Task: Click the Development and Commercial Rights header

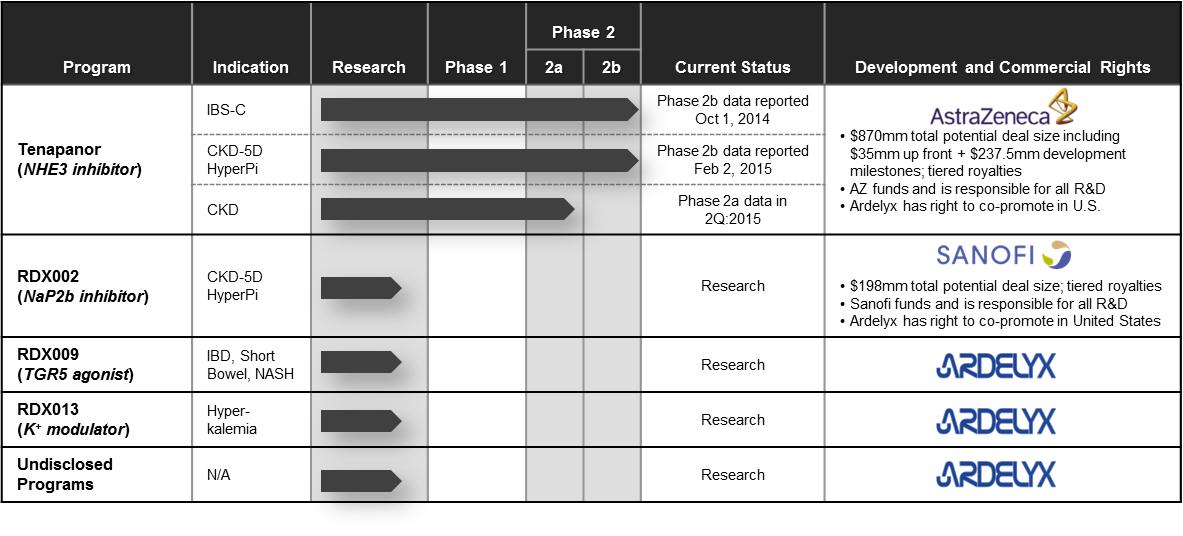Action: tap(1002, 68)
